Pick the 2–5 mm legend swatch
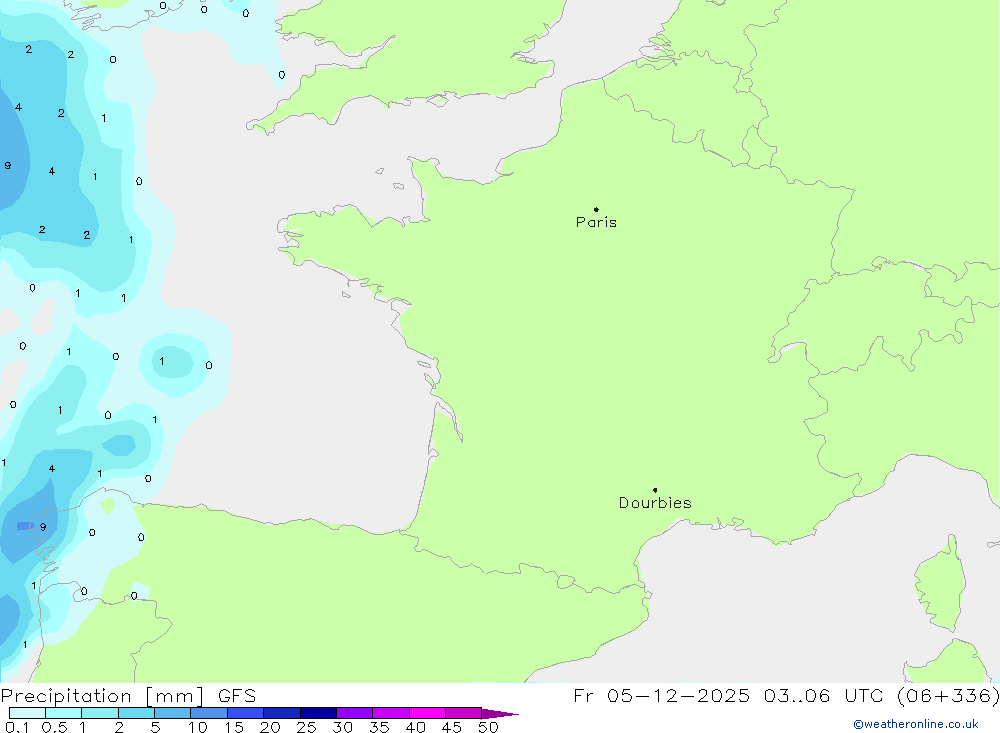The height and width of the screenshot is (733, 1000). point(136,713)
